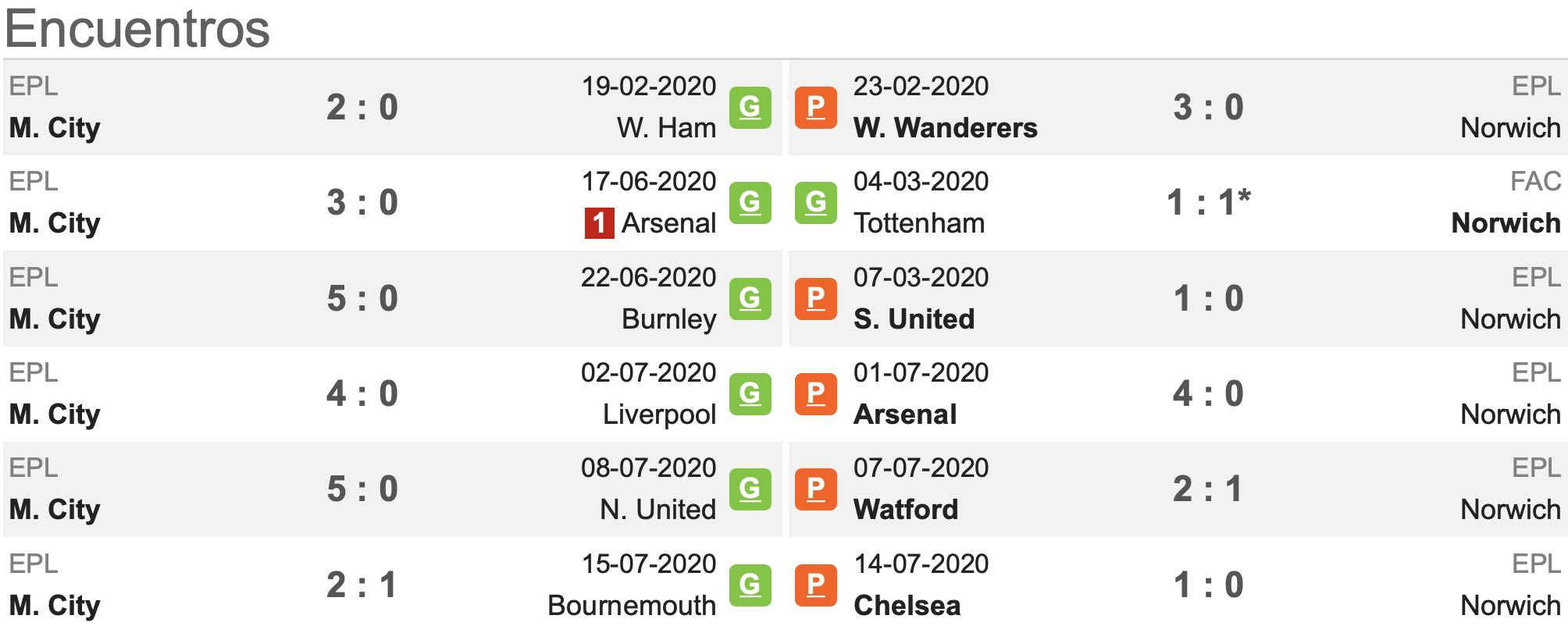
Task: Select the Liverpool team name
Action: [659, 414]
